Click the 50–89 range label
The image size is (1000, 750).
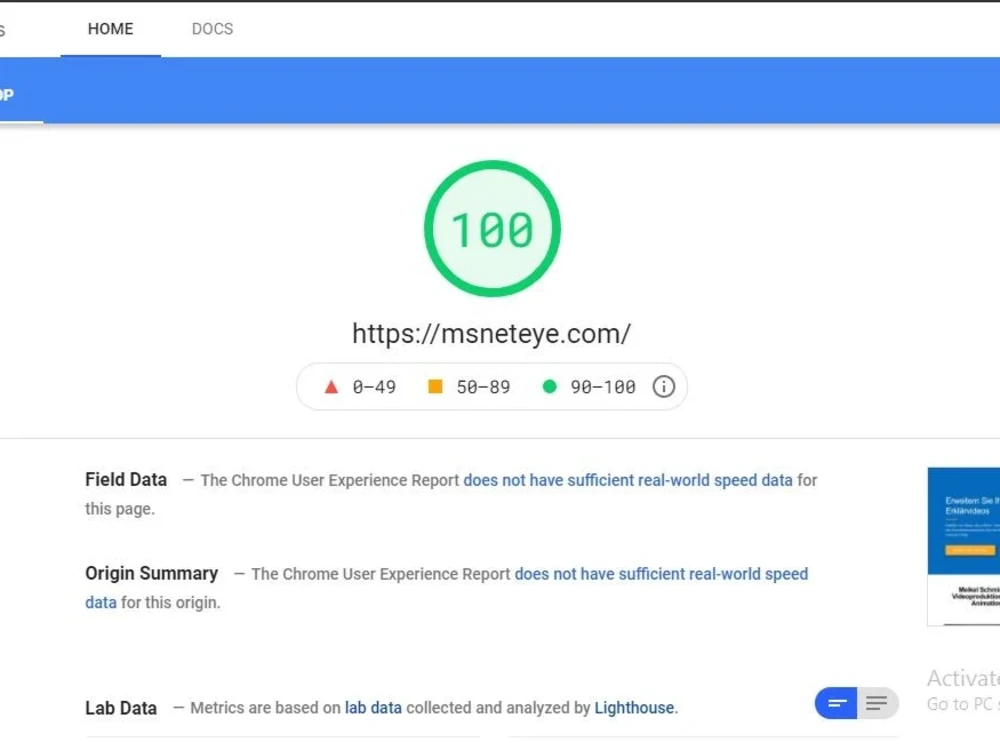pos(483,387)
